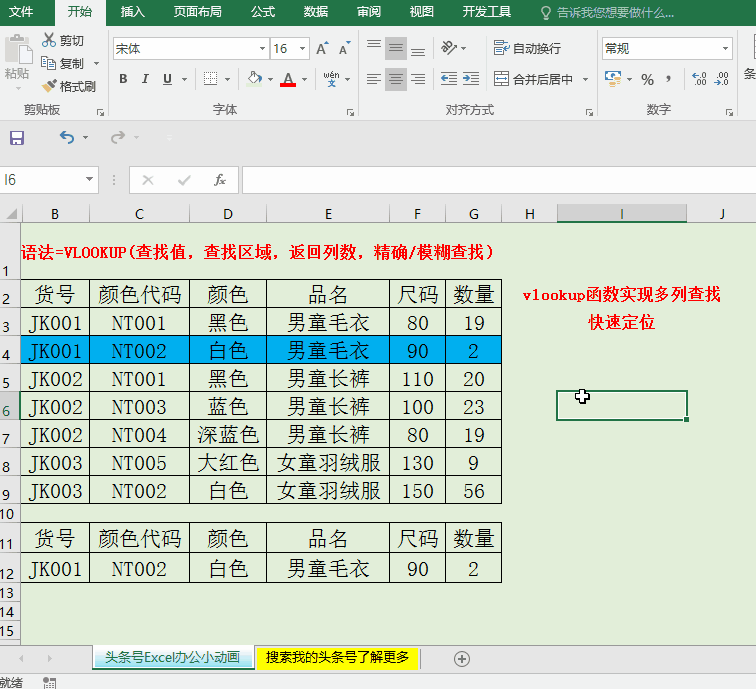756x689 pixels.
Task: Open the Name Box I6 dropdown
Action: click(x=89, y=179)
